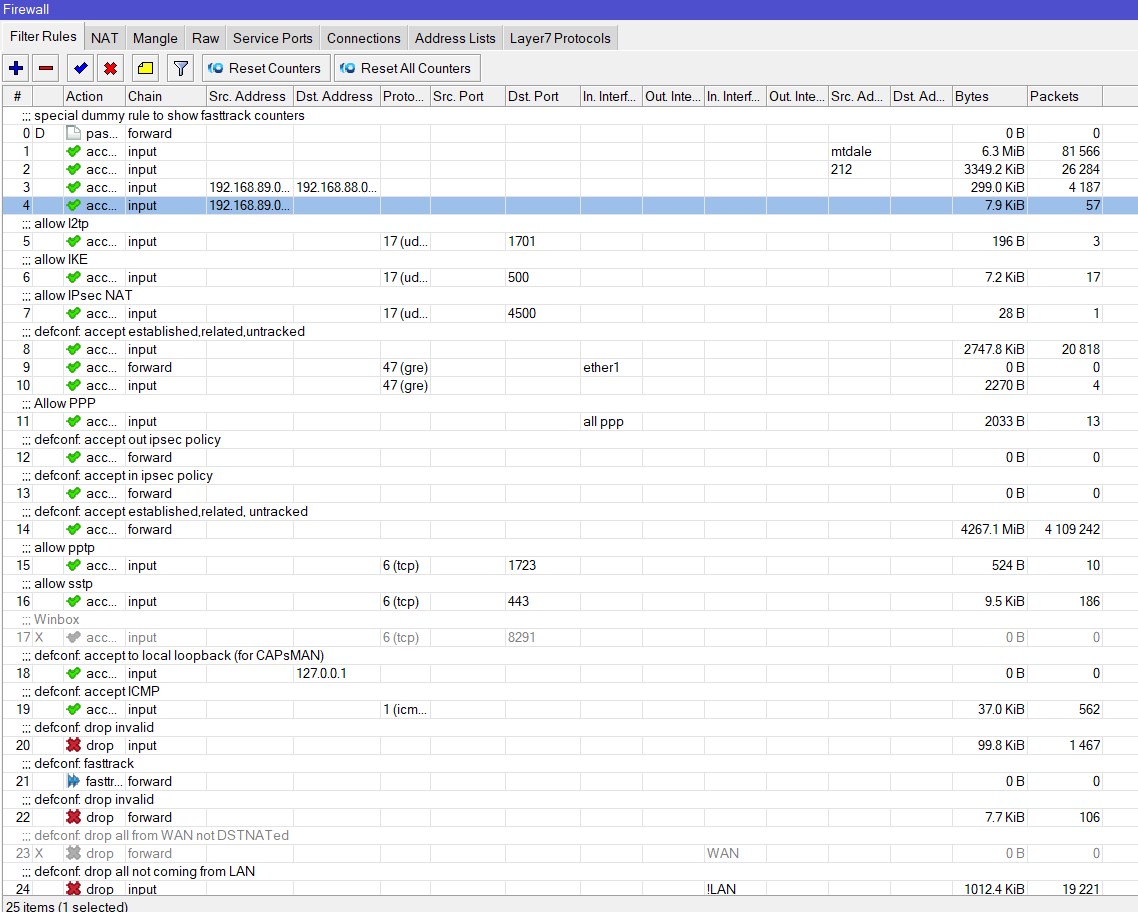The height and width of the screenshot is (912, 1138).
Task: Click the accept icon of rule 14
Action: coord(73,530)
